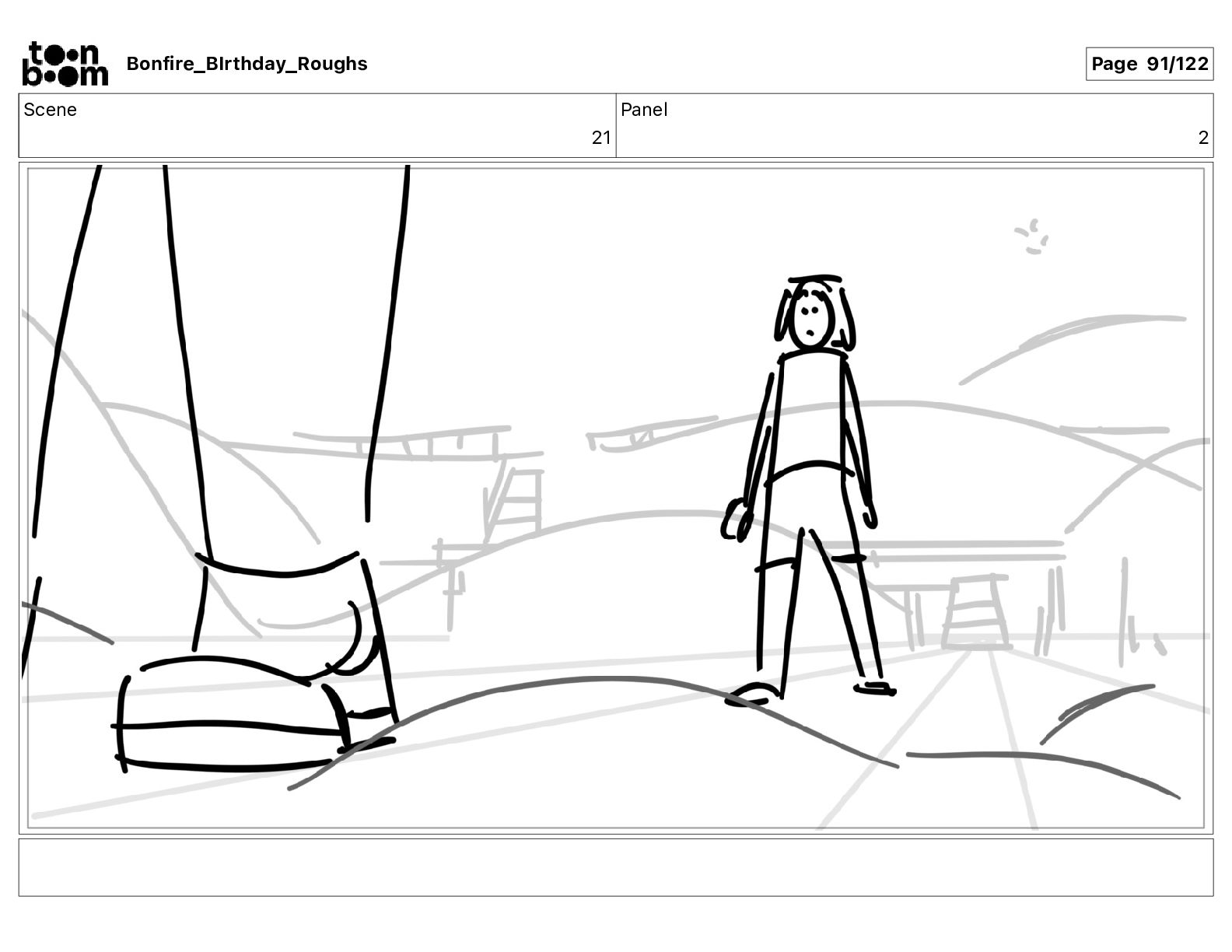Click the empty notes box below the panel
1232x952 pixels.
click(616, 867)
